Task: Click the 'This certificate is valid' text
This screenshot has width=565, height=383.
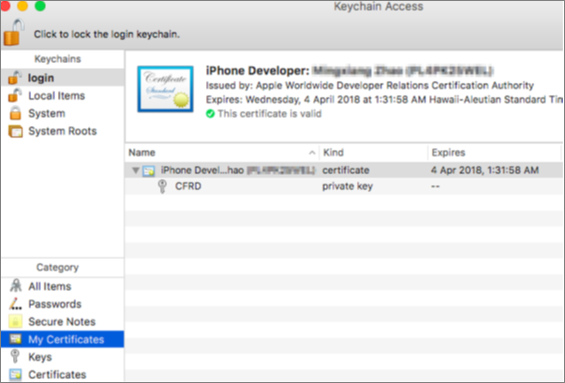Action: click(270, 114)
